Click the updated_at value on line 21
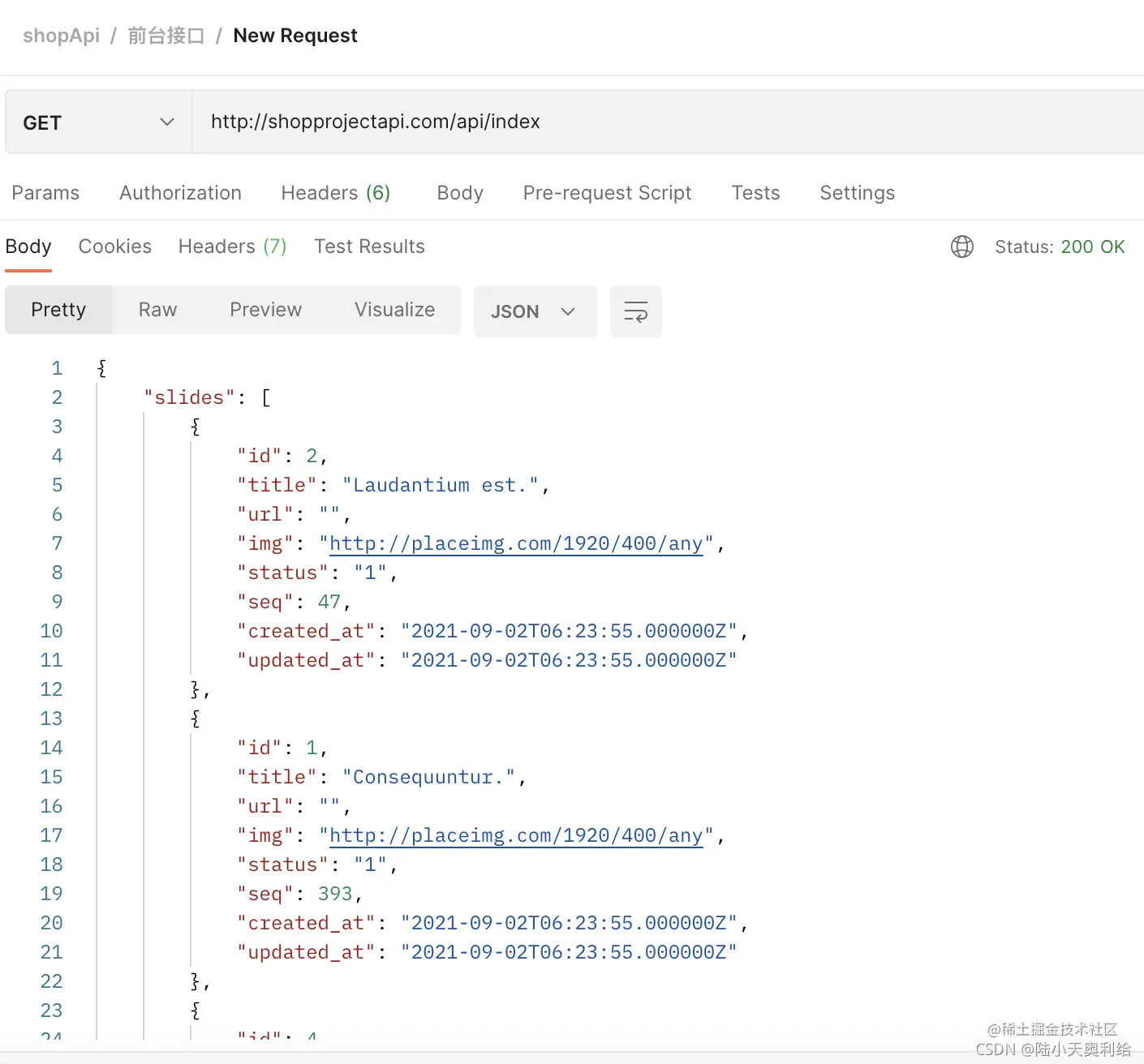1144x1064 pixels. (569, 952)
